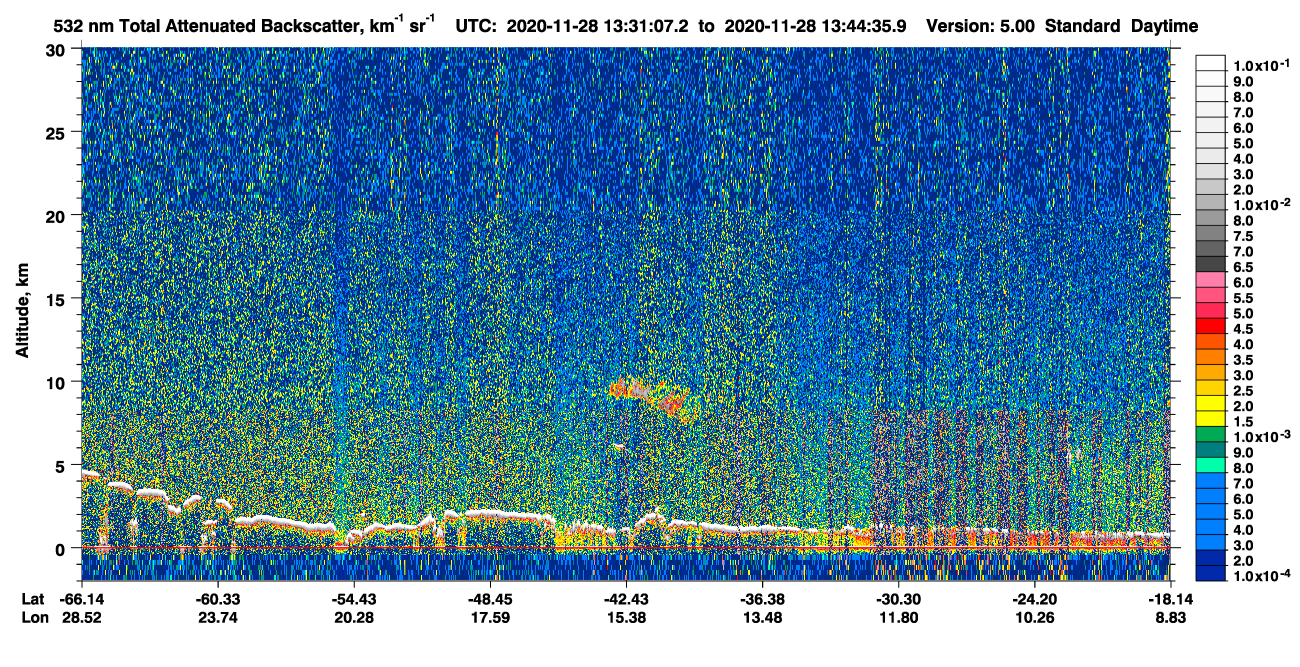1300x667 pixels.
Task: Click the golden swatch beside the 2.5 label
Action: coord(1211,386)
